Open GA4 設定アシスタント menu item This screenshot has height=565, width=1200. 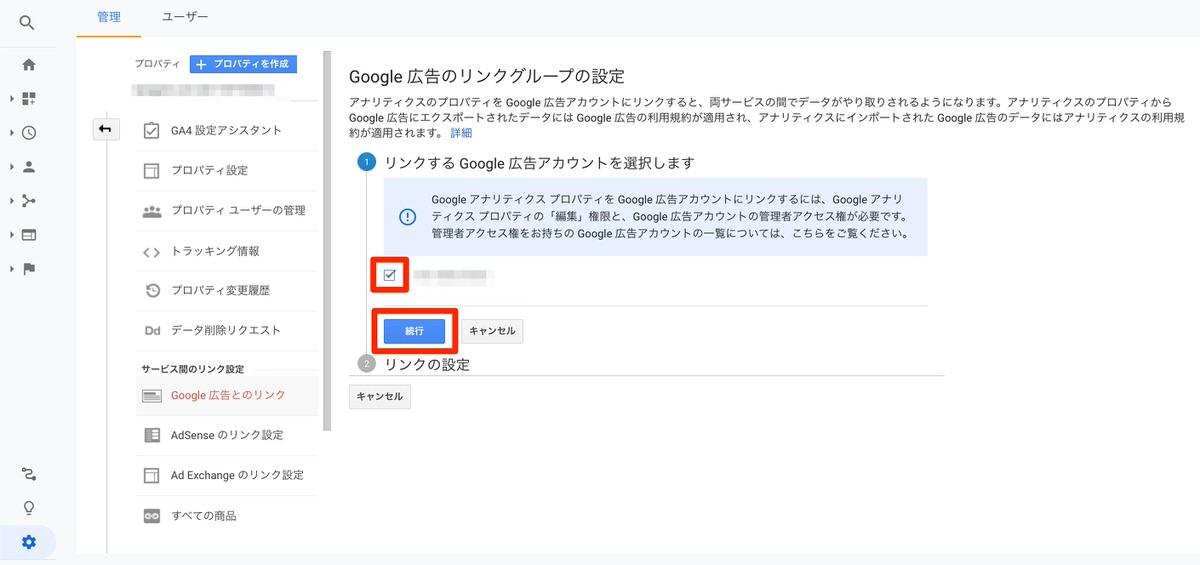pyautogui.click(x=226, y=130)
